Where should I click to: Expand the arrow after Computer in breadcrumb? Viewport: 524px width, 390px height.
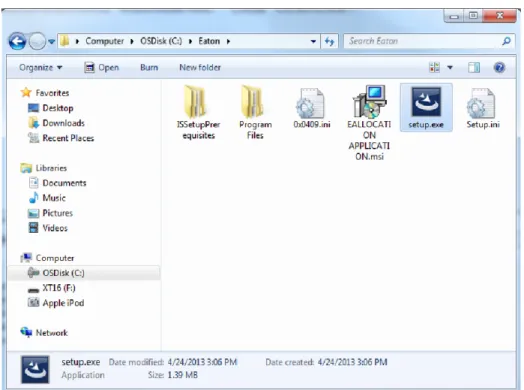(132, 41)
